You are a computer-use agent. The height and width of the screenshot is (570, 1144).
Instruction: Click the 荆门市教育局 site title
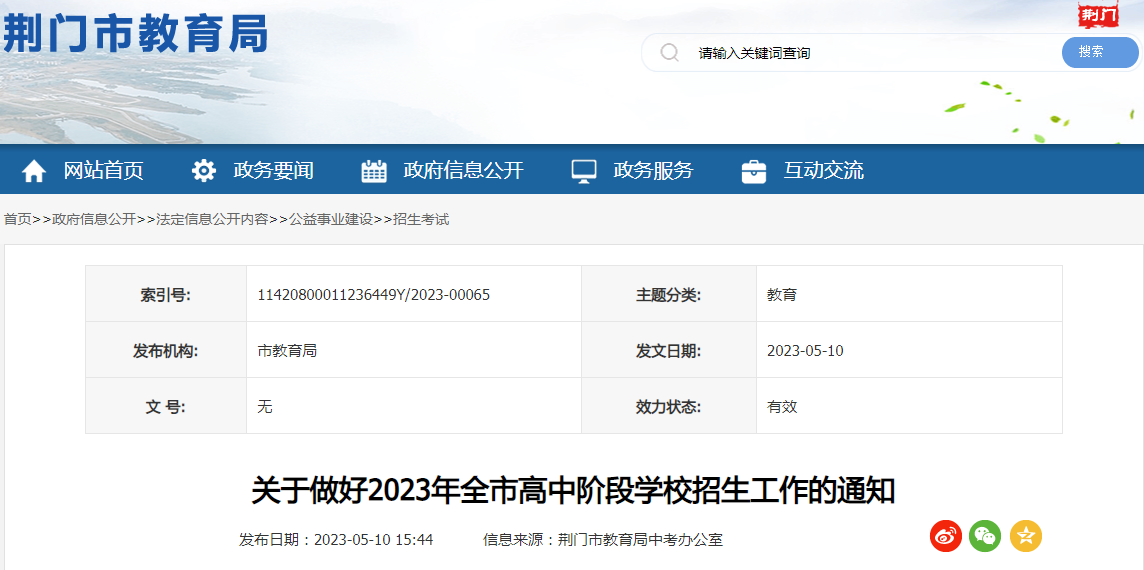[135, 33]
